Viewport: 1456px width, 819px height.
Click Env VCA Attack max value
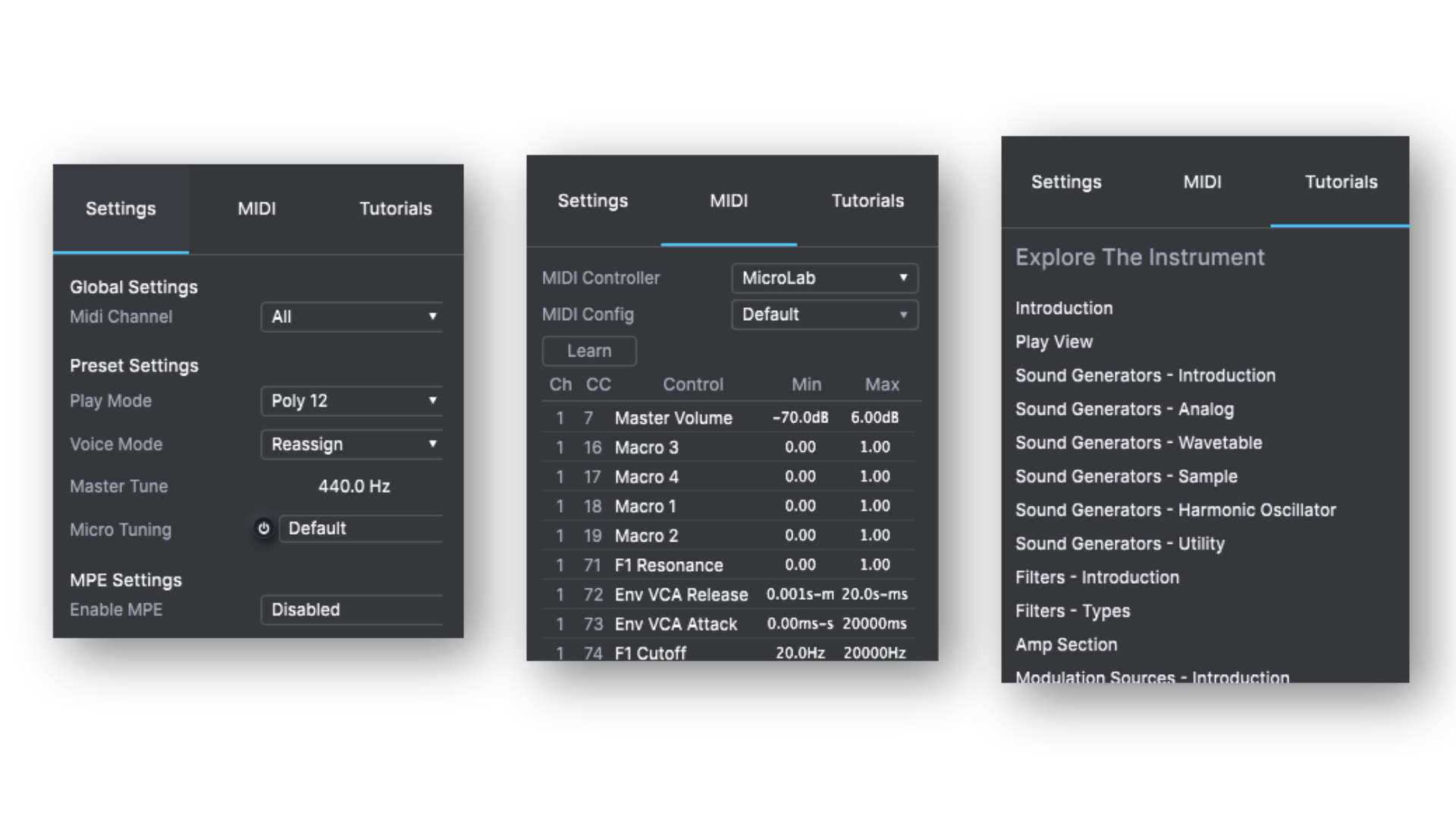[x=874, y=623]
